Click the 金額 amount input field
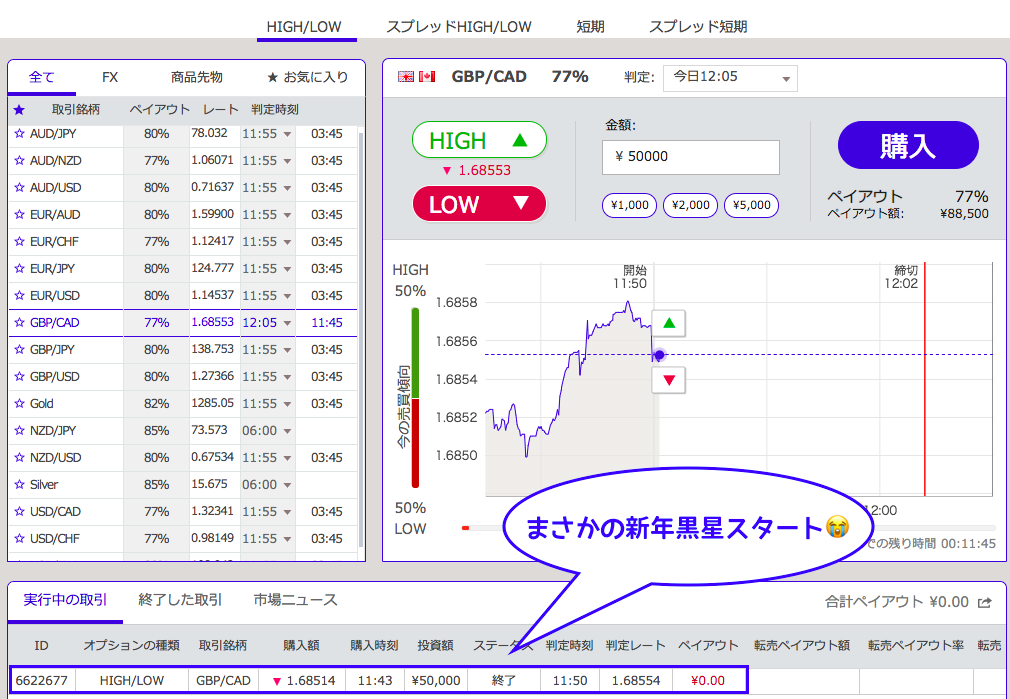1010x699 pixels. click(690, 157)
